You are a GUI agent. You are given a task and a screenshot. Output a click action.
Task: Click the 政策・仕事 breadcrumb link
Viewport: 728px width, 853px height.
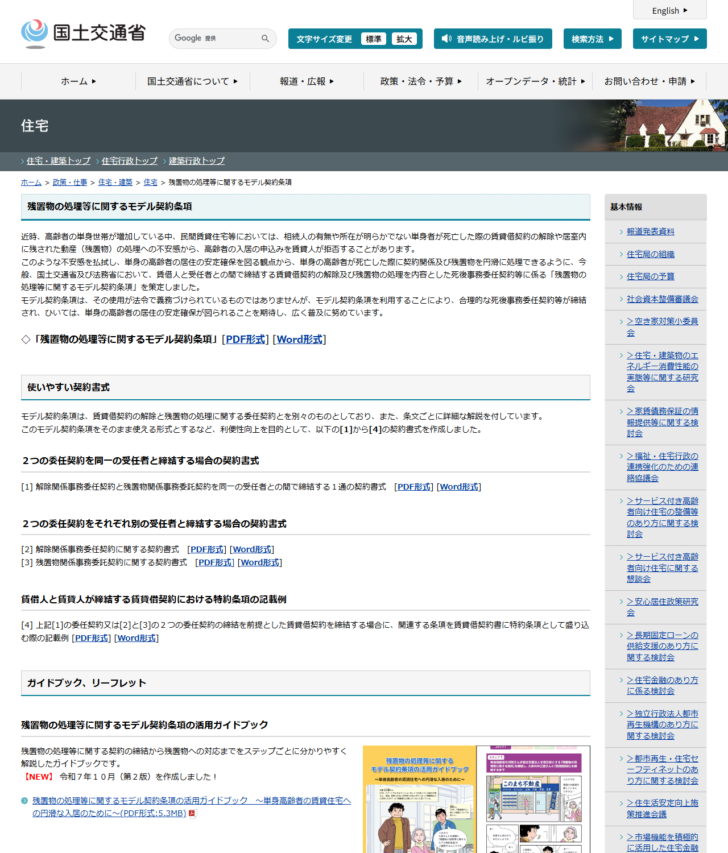tap(70, 183)
